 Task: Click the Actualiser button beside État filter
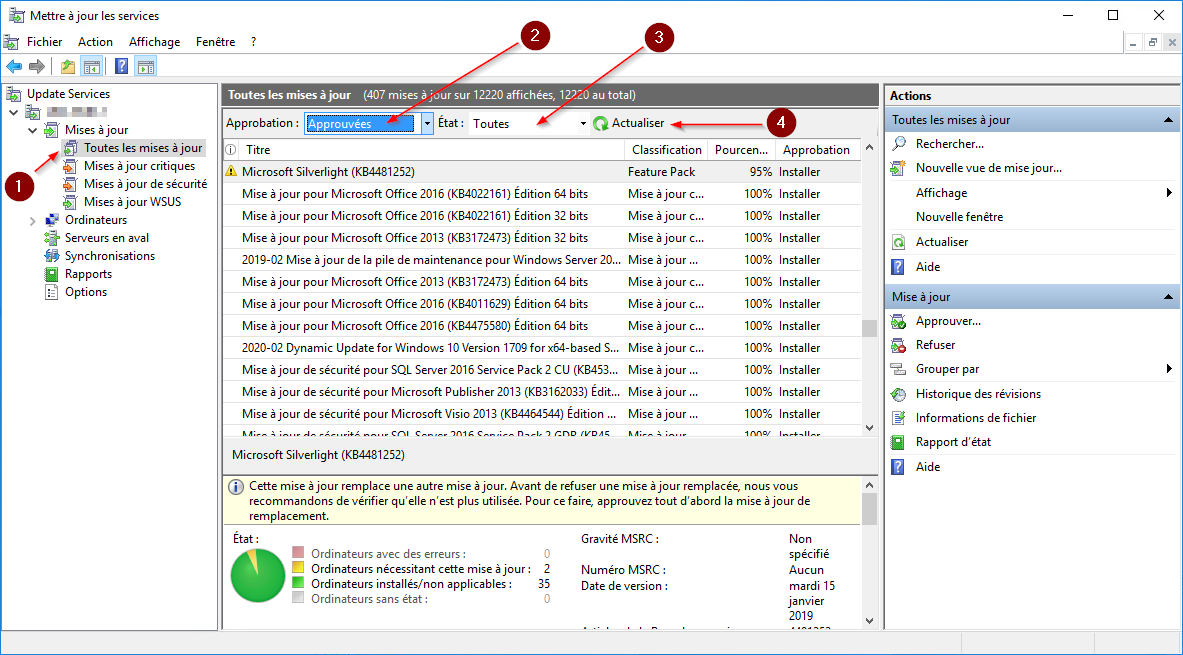(x=628, y=124)
